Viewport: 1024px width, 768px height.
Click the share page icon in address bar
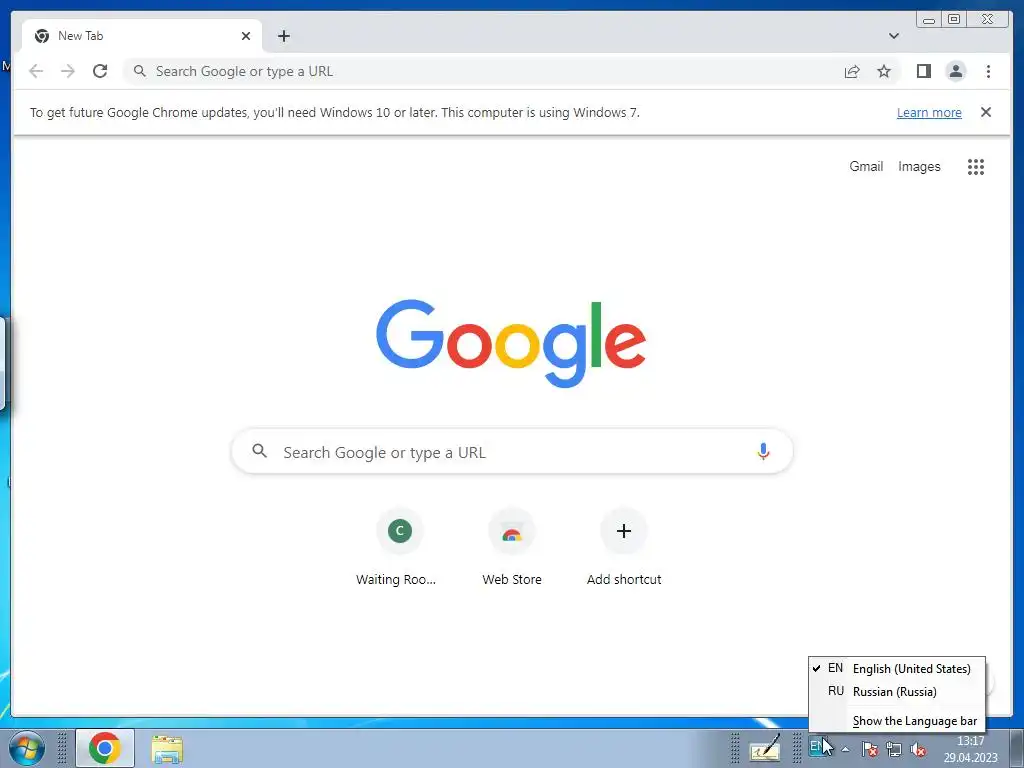[852, 71]
